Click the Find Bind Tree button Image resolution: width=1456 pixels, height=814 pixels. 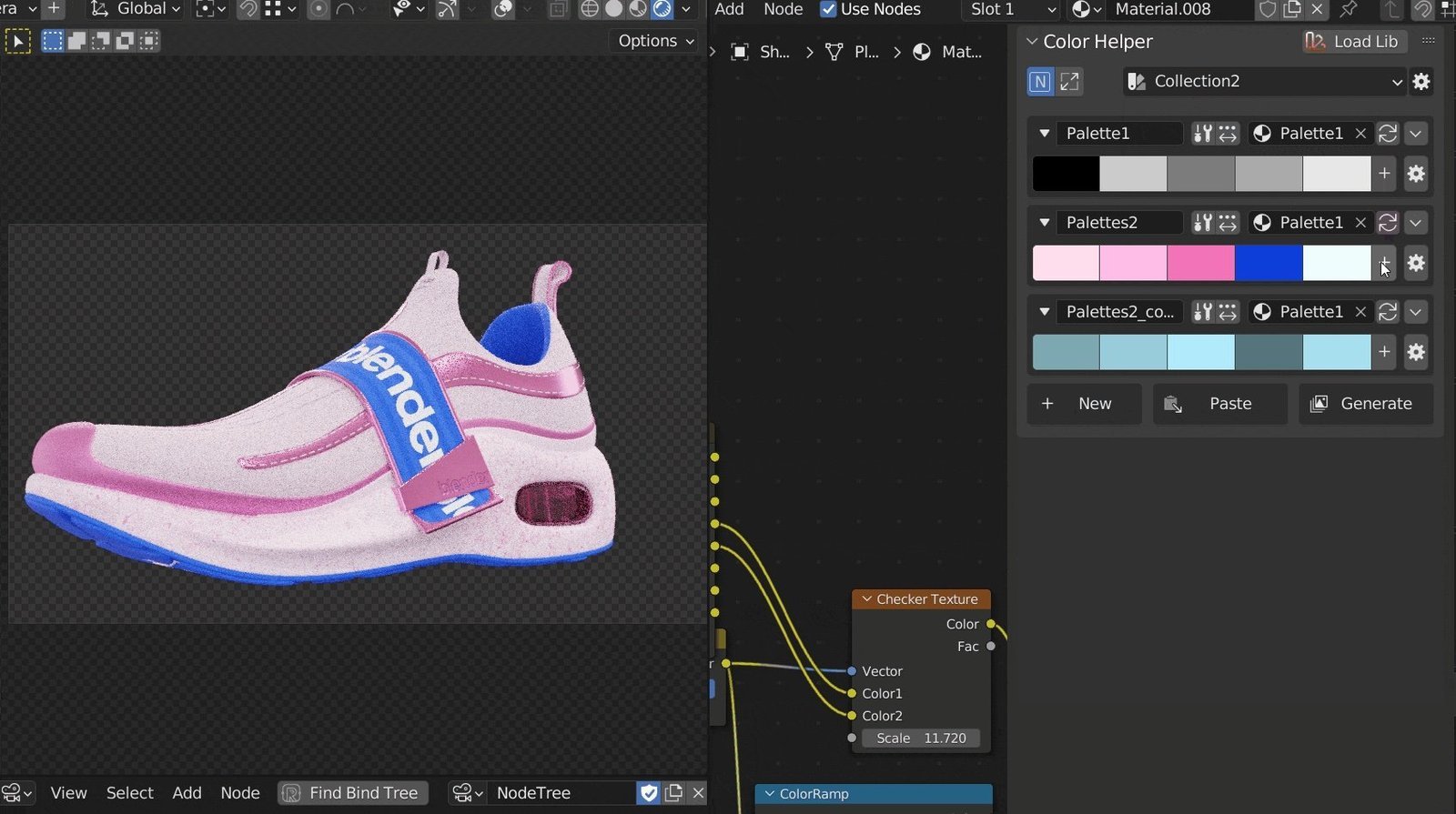pyautogui.click(x=353, y=793)
